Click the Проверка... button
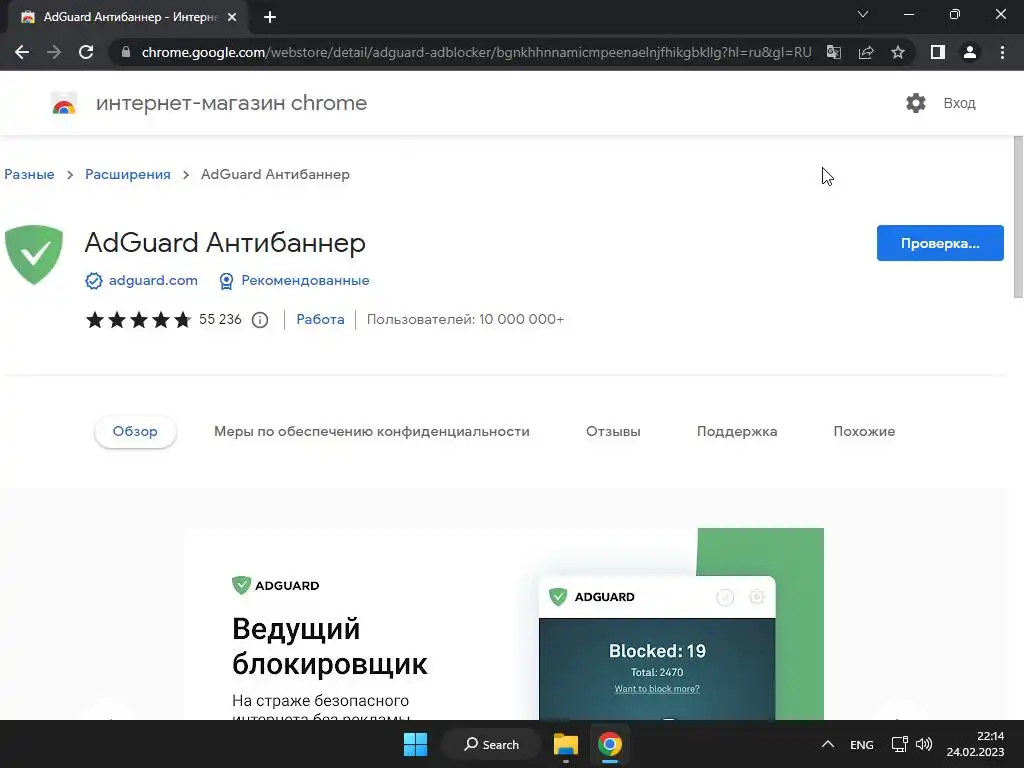Image resolution: width=1024 pixels, height=768 pixels. (x=940, y=243)
